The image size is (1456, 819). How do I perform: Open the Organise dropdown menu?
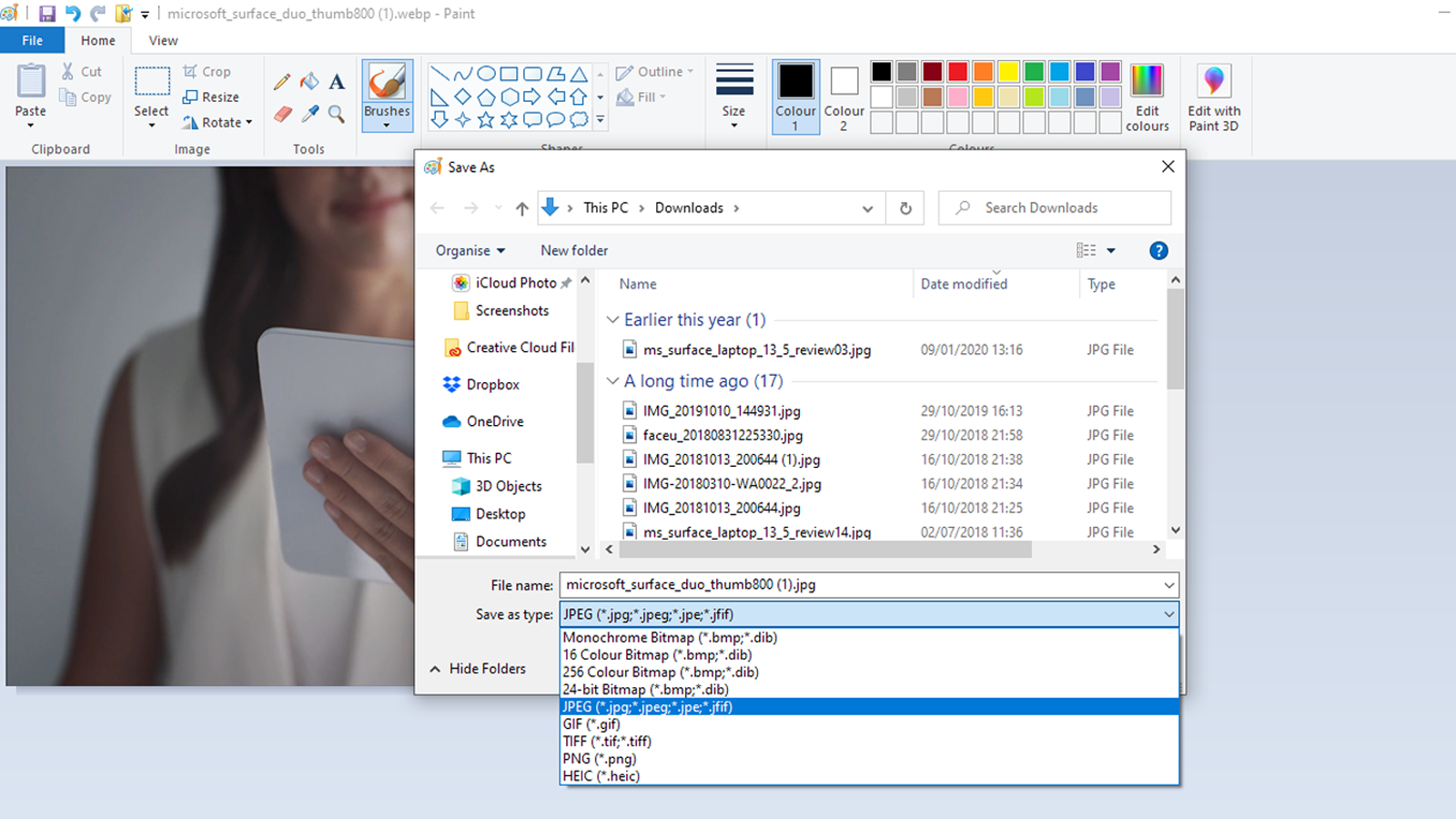point(470,250)
